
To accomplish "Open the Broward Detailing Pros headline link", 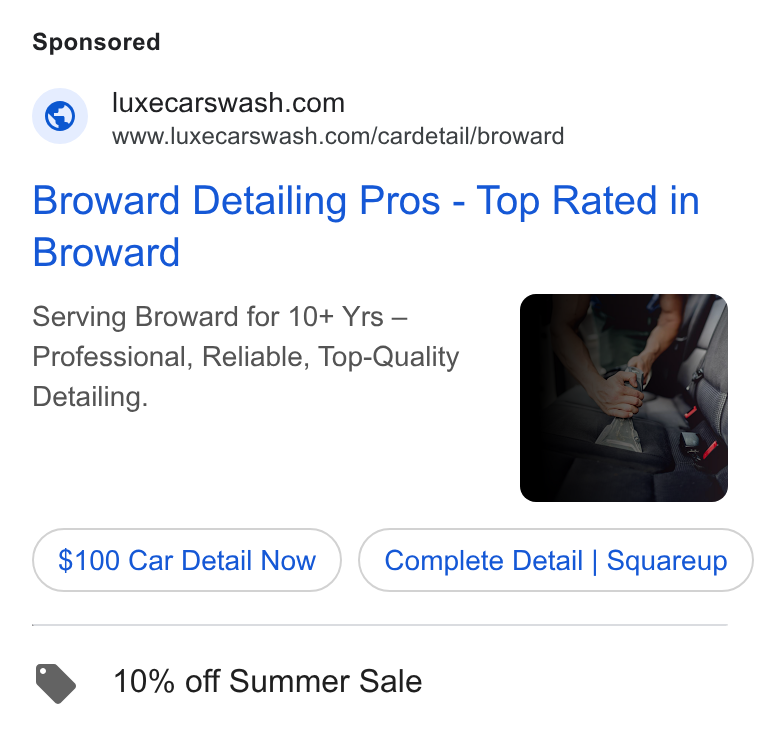I will click(x=366, y=226).
